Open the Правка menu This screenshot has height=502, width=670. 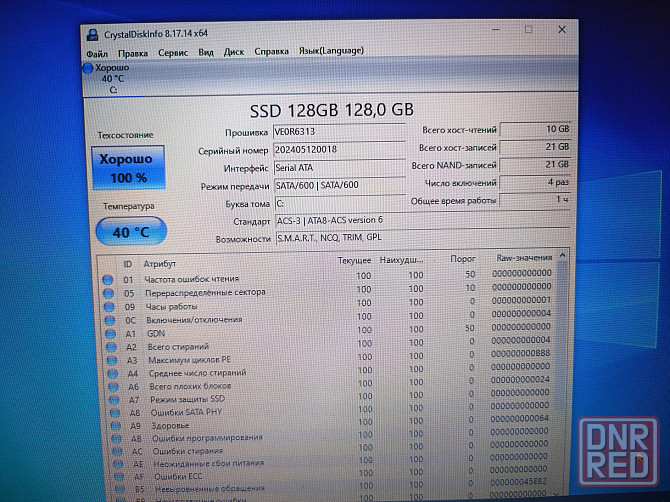[133, 53]
